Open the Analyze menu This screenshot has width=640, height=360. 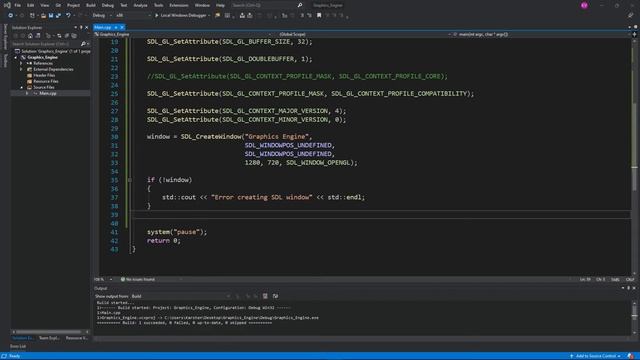[140, 5]
